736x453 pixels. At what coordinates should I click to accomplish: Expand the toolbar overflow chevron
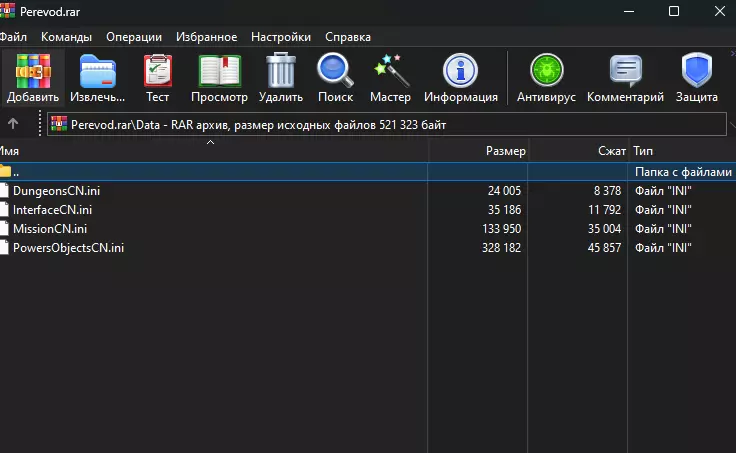[733, 54]
